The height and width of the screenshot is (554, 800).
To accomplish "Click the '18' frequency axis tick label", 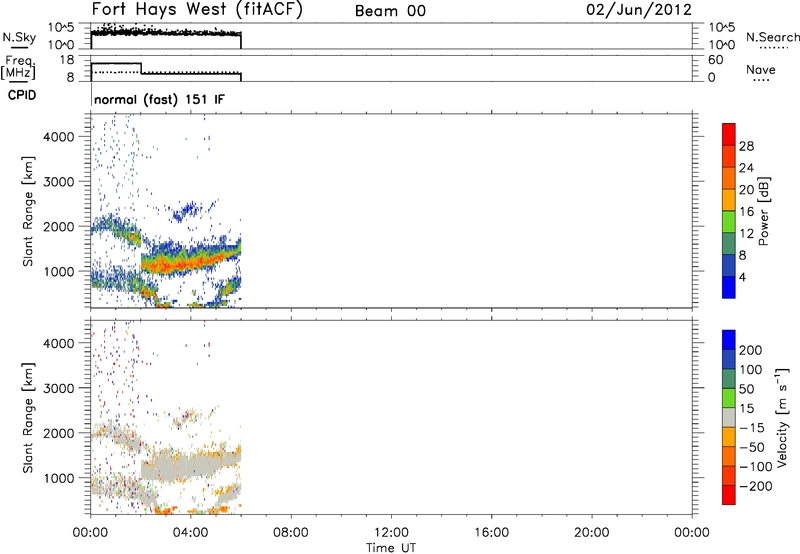I will 67,60.
